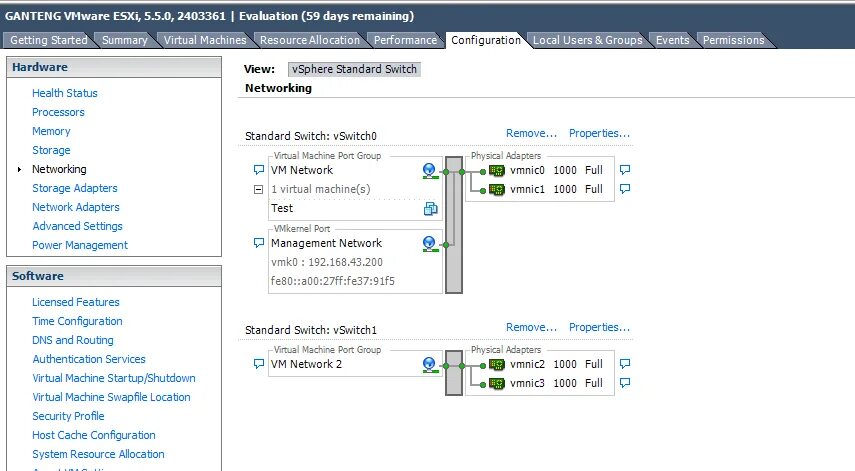Open Licensed Features

(76, 303)
